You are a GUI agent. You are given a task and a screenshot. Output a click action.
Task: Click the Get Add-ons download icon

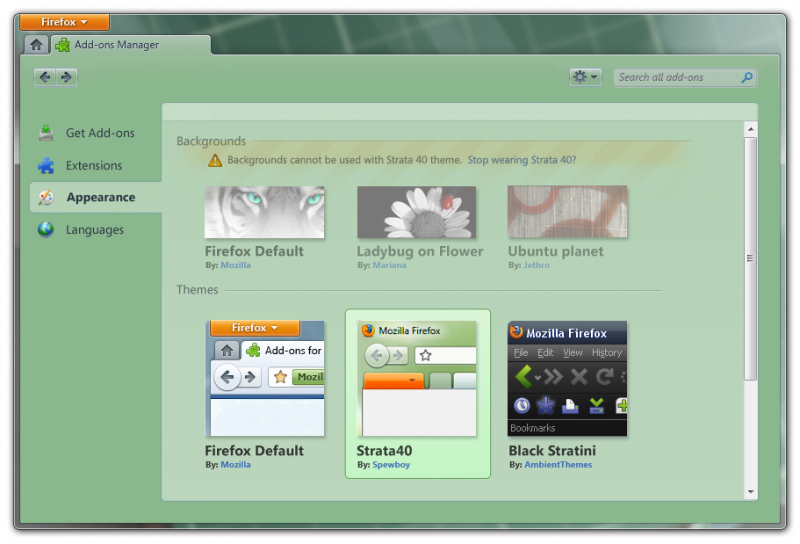(46, 133)
